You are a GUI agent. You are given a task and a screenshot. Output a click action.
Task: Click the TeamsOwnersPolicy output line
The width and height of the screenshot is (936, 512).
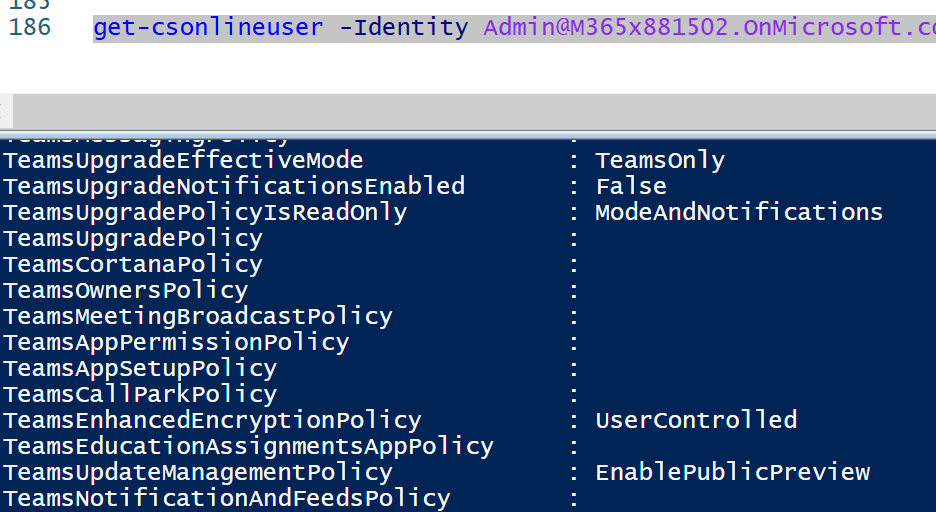(126, 290)
